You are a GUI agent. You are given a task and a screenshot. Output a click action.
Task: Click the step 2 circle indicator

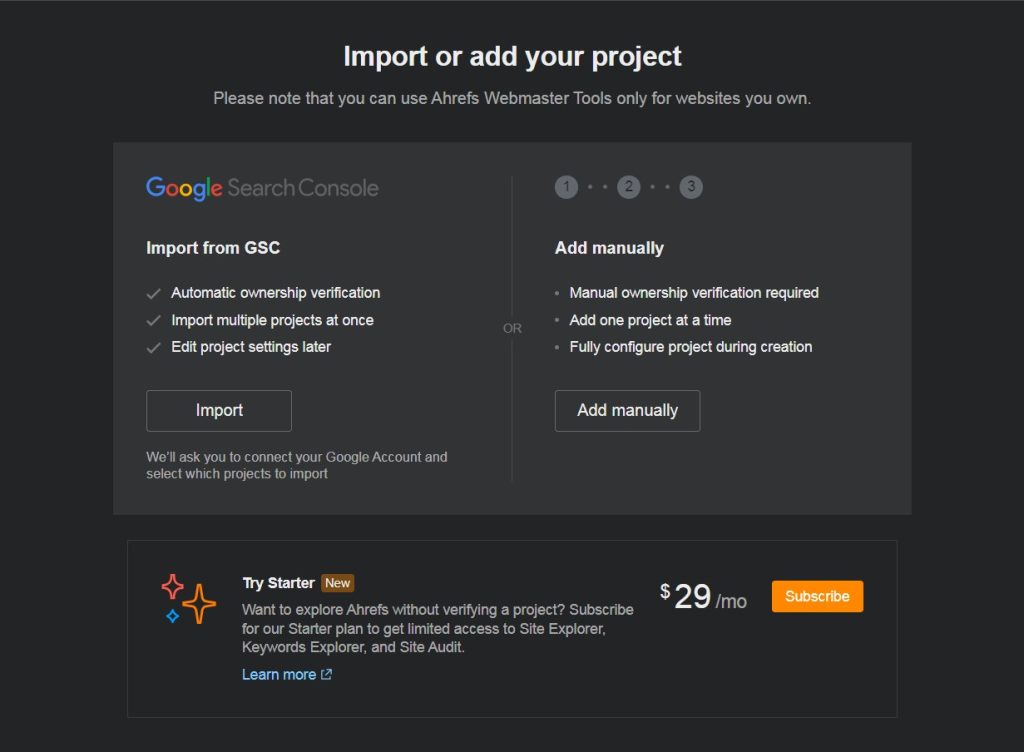pyautogui.click(x=628, y=187)
